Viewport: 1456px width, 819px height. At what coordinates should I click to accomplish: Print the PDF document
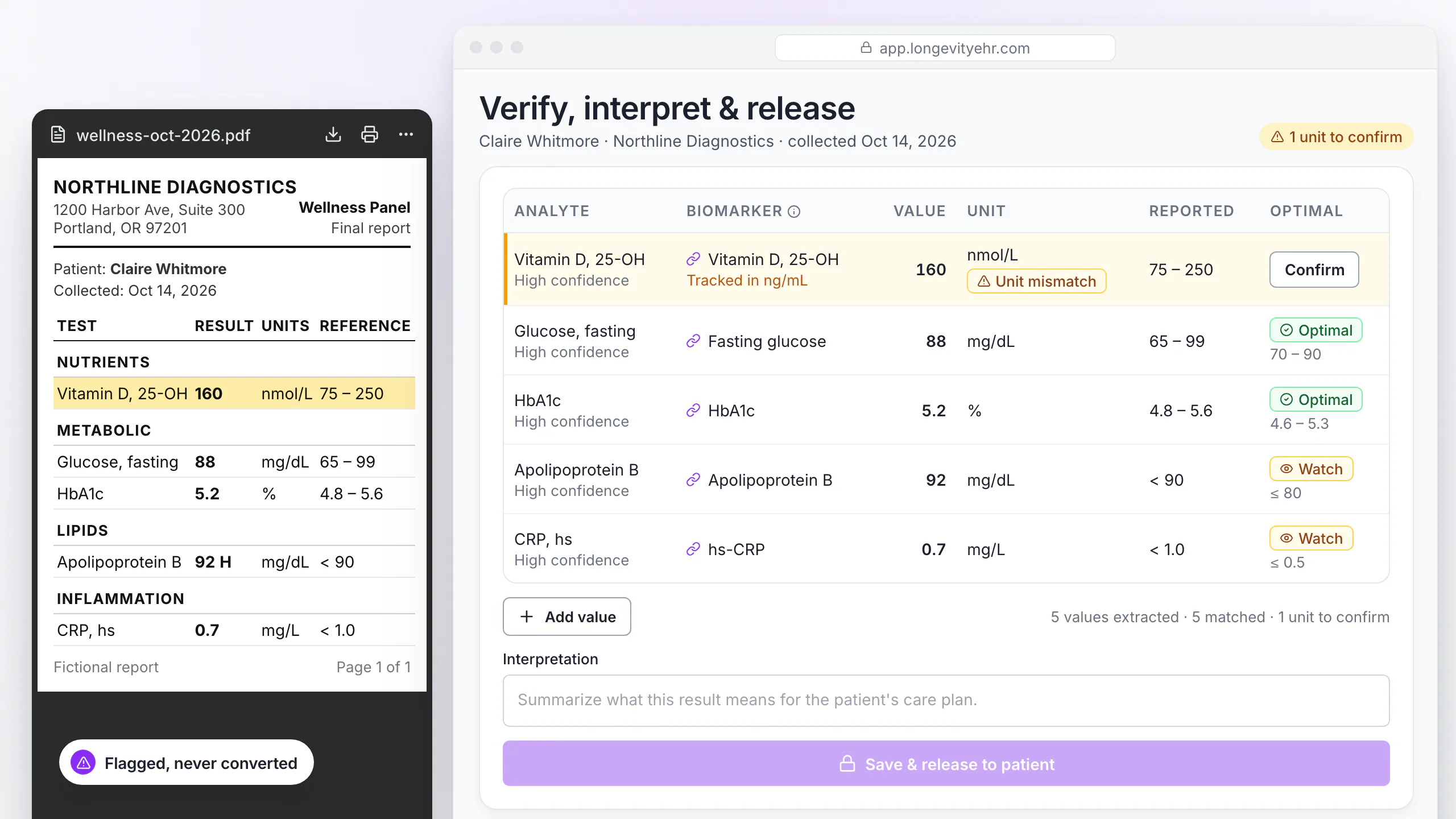(x=370, y=135)
